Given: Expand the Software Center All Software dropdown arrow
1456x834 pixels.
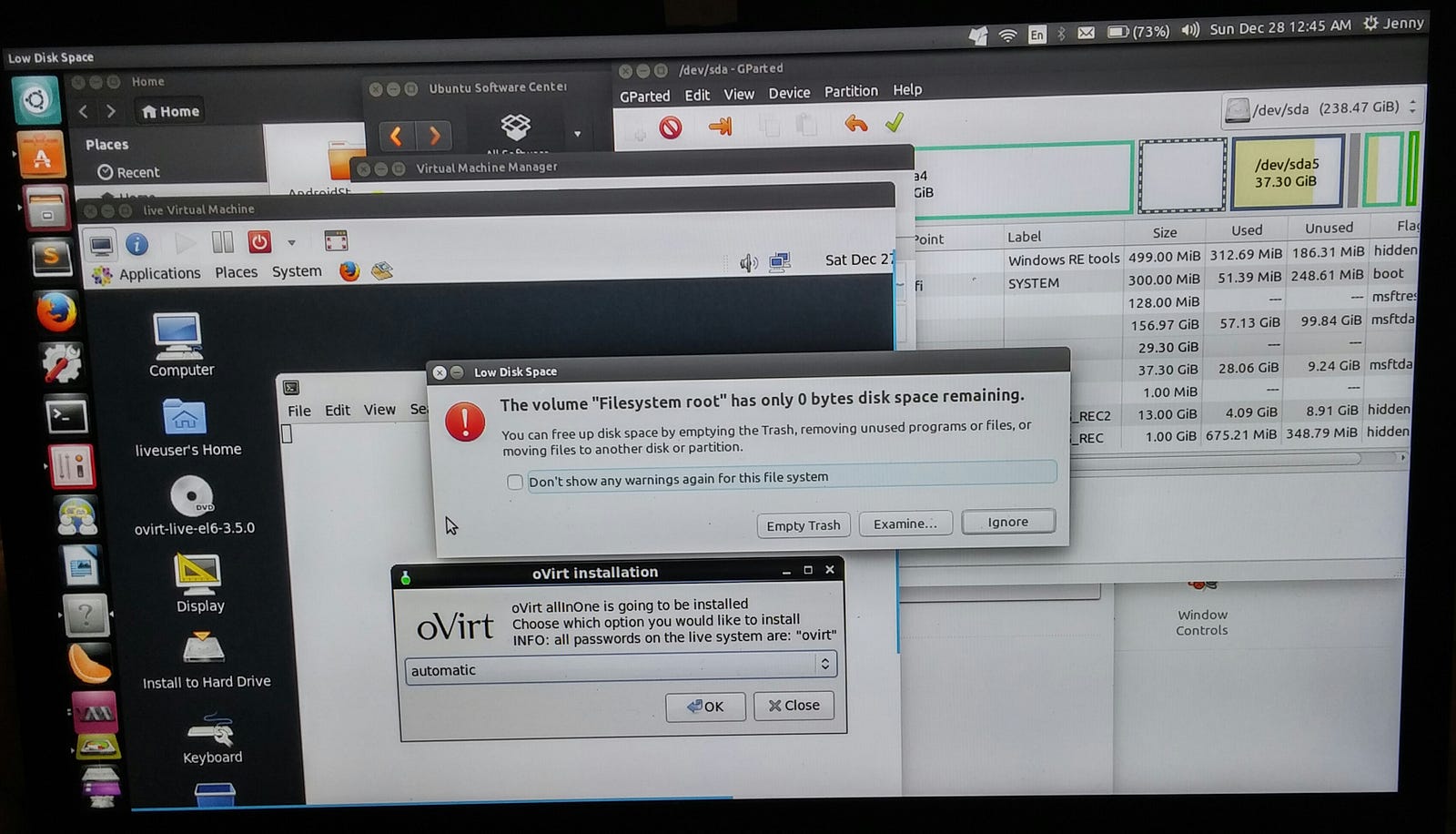Looking at the screenshot, I should 577,134.
